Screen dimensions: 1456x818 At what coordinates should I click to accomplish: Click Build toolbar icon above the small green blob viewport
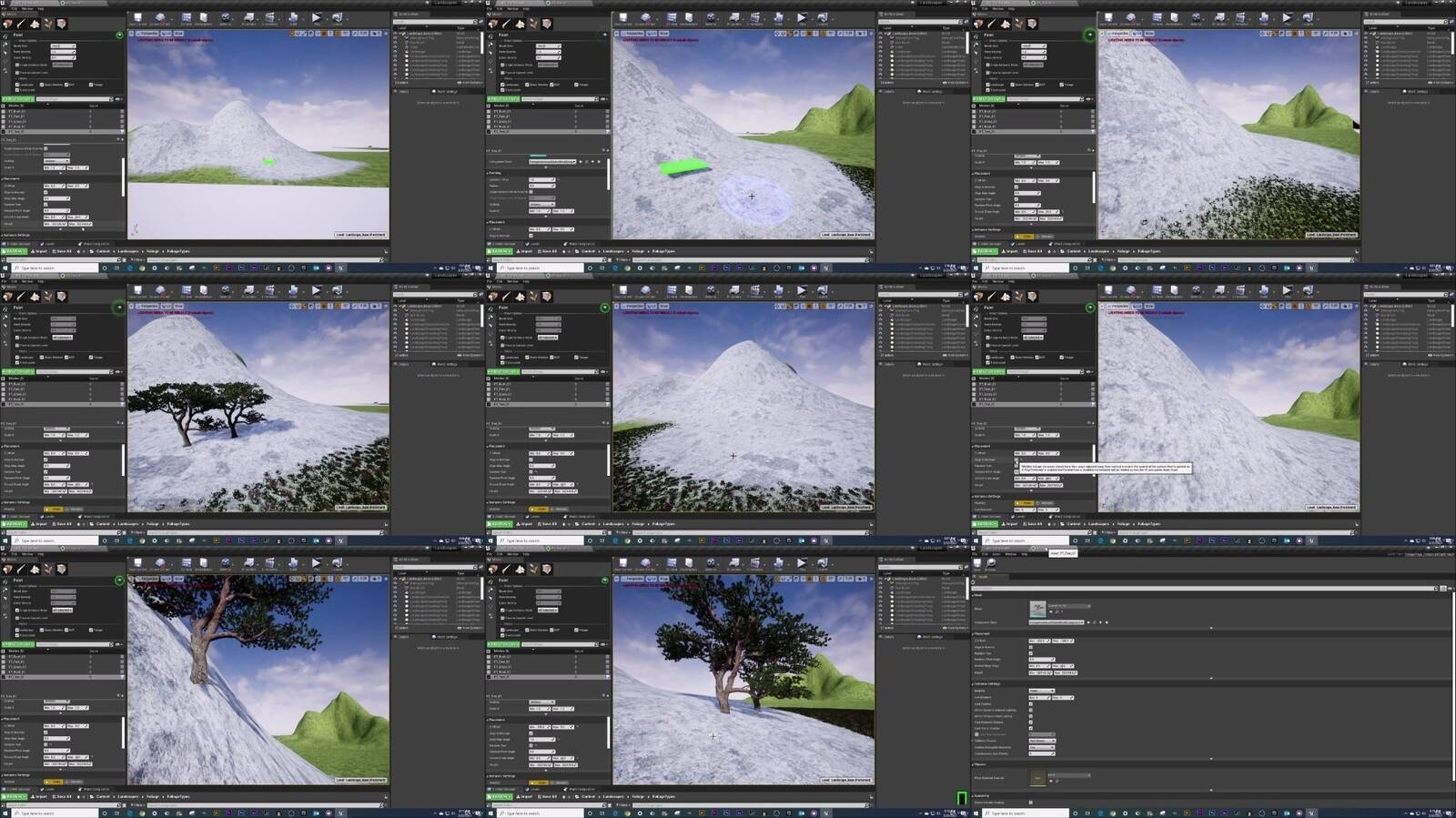[293, 17]
